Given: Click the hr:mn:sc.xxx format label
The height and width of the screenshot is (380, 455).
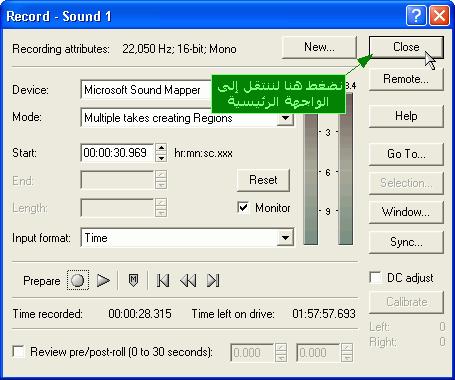Looking at the screenshot, I should 203,153.
